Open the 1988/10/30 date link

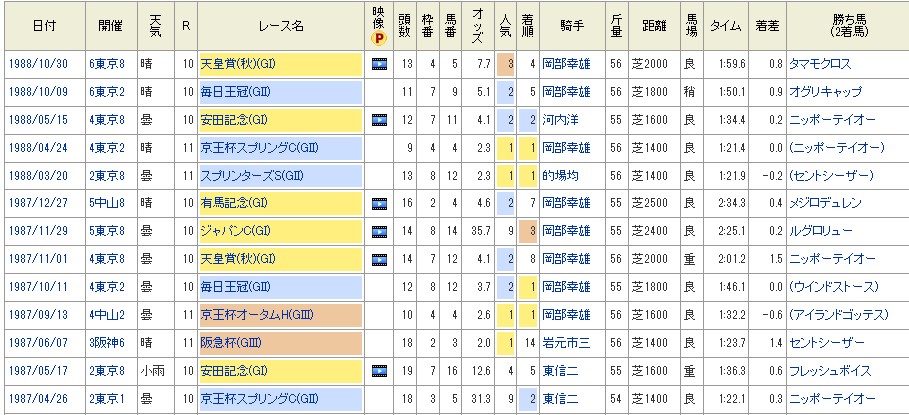pos(37,65)
